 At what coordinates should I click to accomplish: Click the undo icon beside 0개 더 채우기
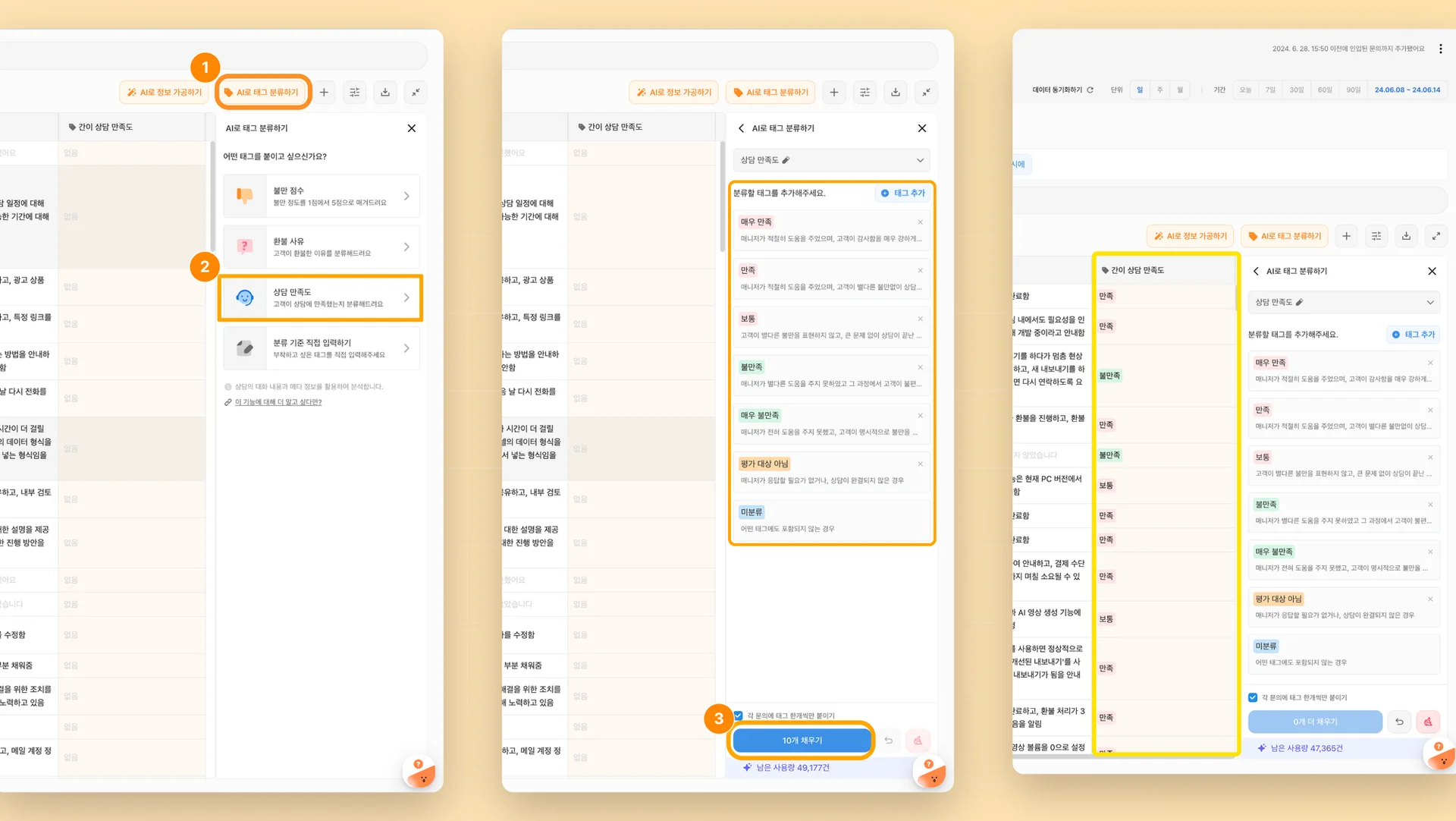point(1399,722)
